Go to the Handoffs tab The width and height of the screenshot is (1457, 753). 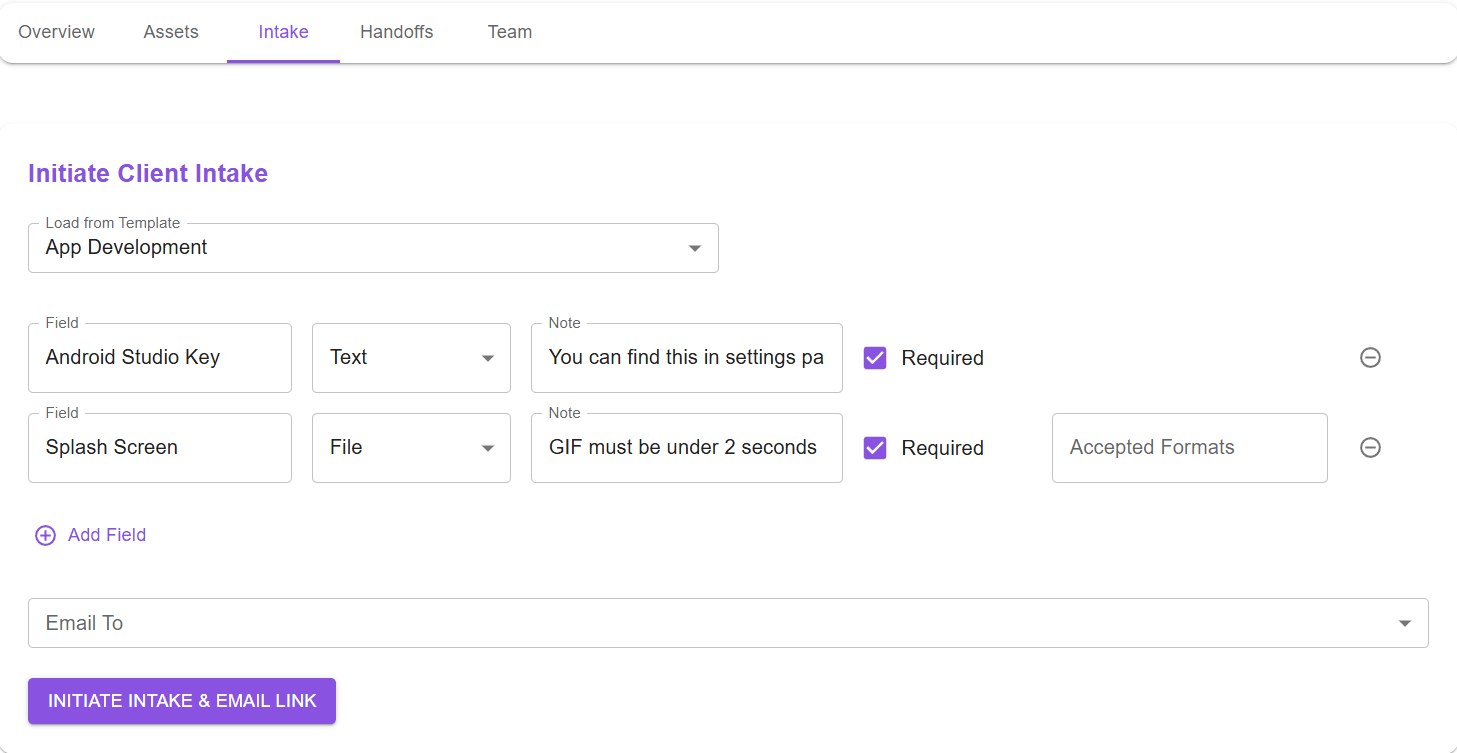click(x=396, y=31)
